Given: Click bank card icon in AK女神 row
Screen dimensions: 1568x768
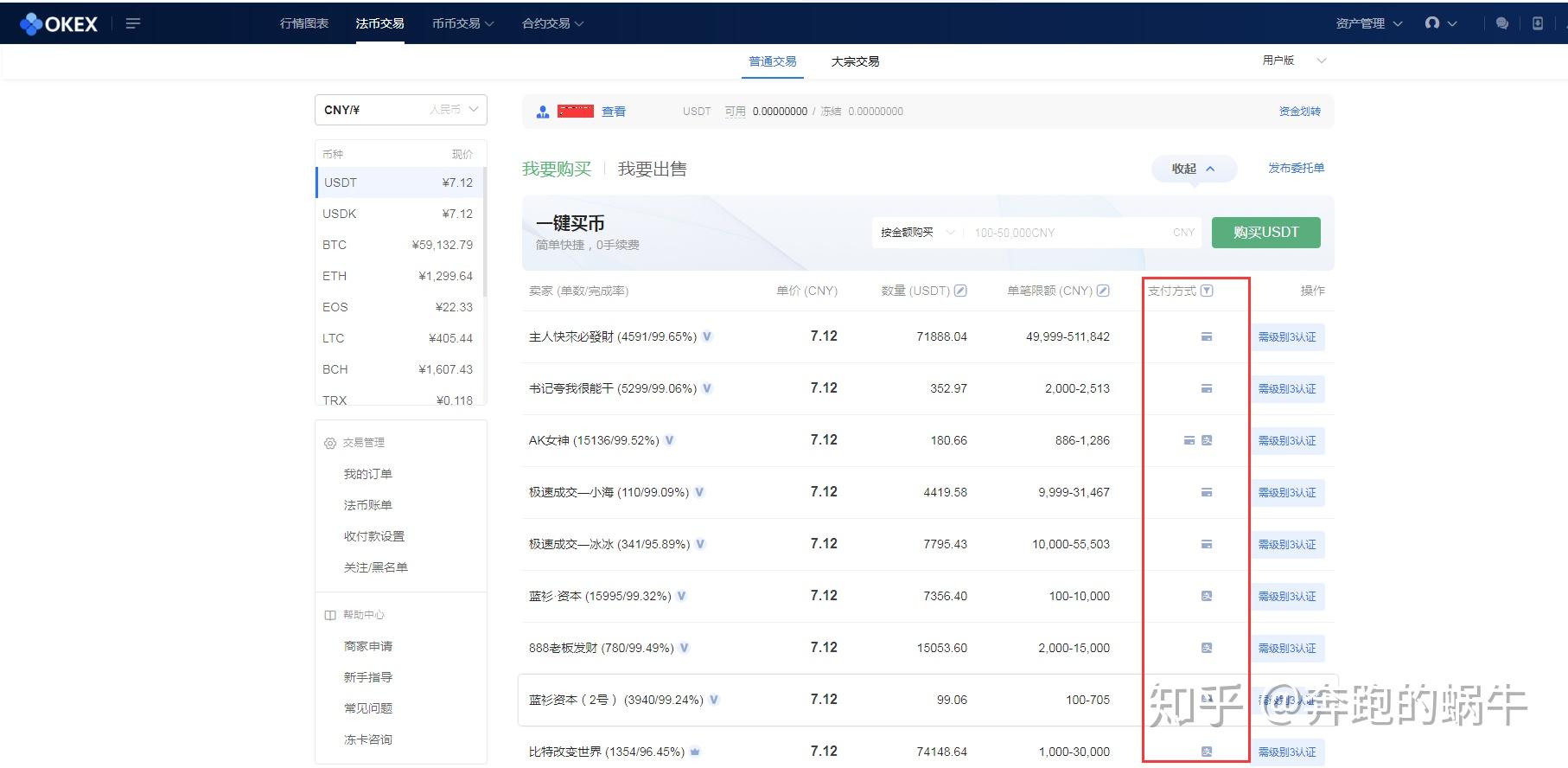Looking at the screenshot, I should tap(1189, 440).
